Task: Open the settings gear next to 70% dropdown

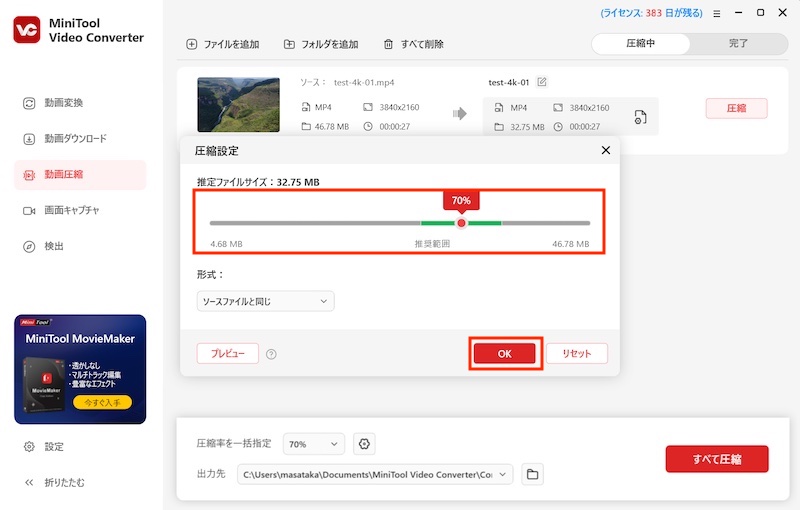Action: [x=364, y=444]
